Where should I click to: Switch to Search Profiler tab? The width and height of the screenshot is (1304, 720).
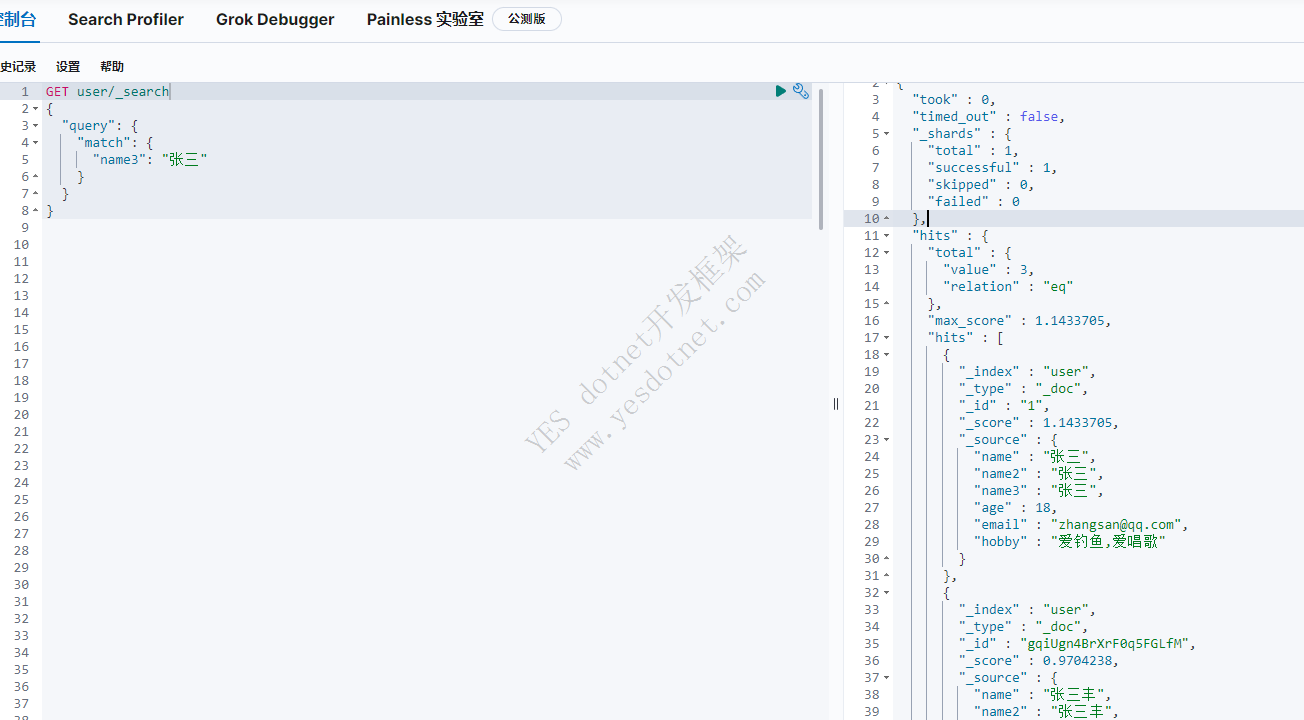click(126, 19)
